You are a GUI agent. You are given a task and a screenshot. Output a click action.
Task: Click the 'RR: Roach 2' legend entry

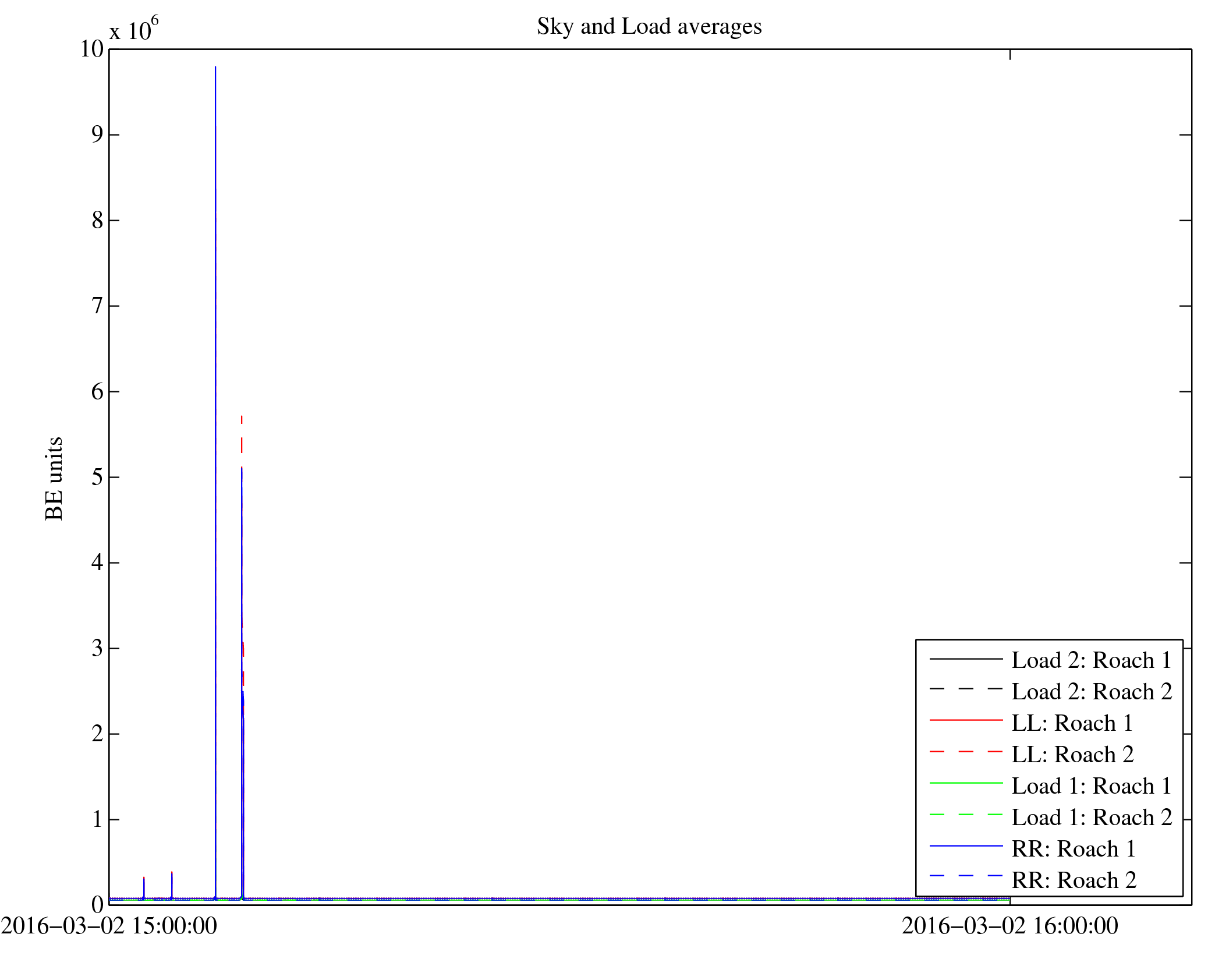coord(1074,880)
